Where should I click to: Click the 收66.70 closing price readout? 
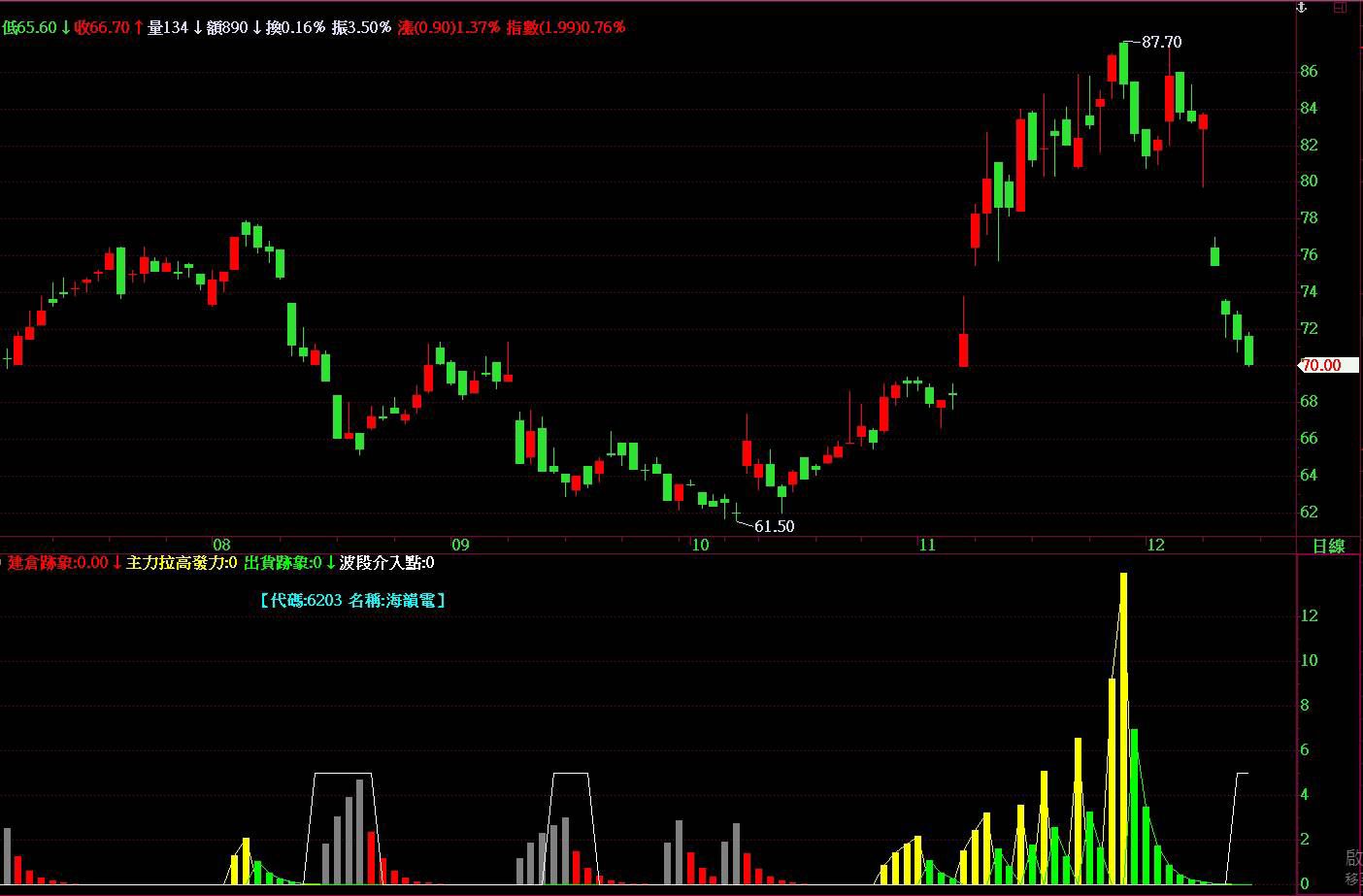(x=102, y=27)
